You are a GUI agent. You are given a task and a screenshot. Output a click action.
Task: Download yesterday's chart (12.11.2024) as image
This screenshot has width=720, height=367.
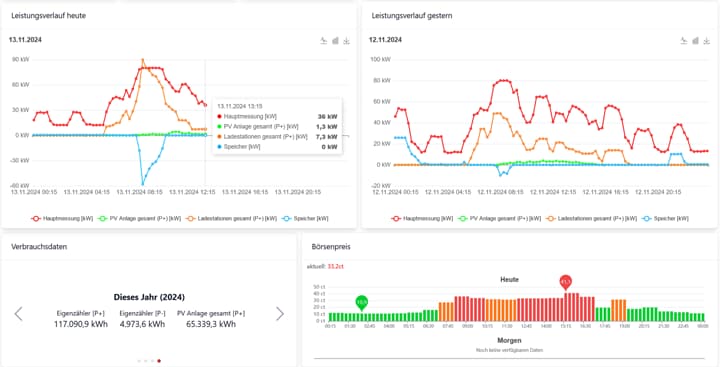tap(707, 41)
